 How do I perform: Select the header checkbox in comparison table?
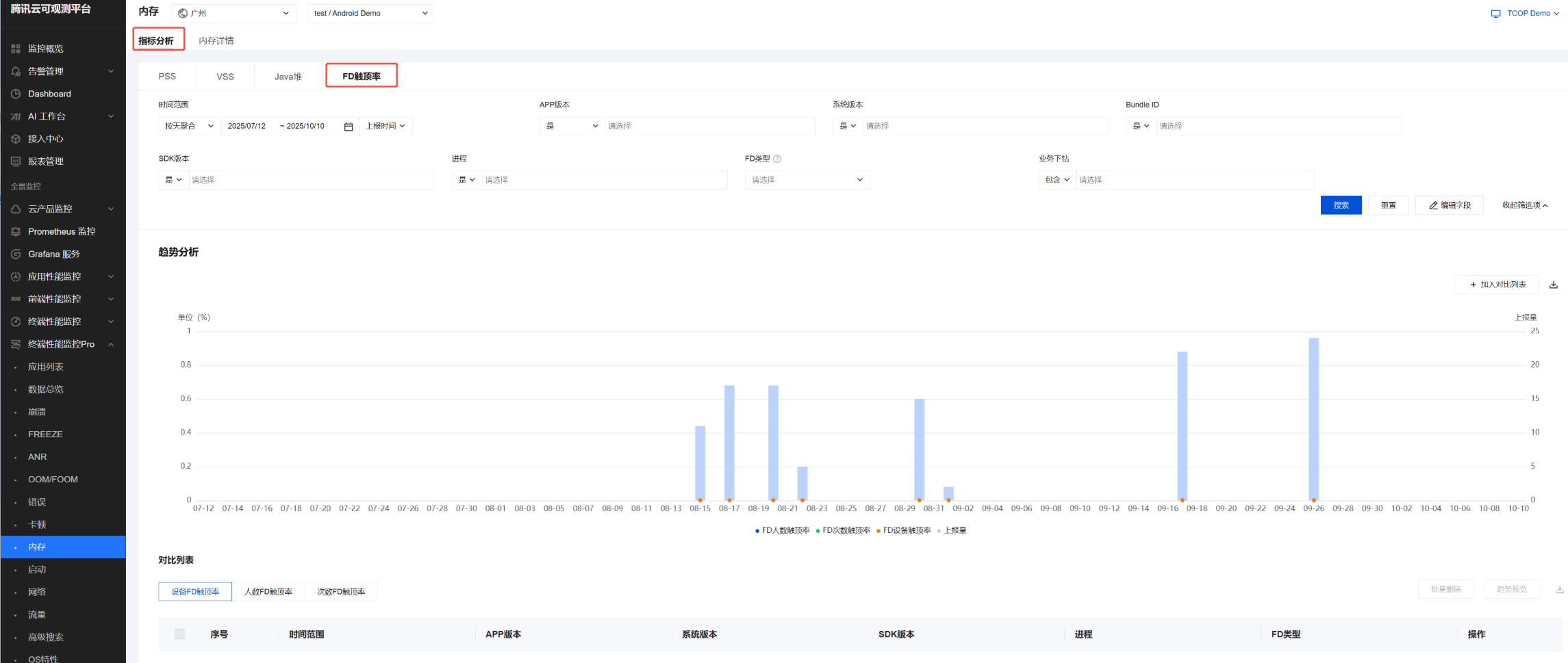179,634
